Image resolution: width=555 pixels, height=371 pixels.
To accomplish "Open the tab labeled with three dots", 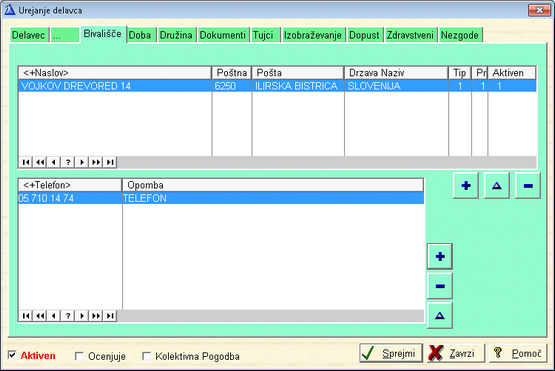I will [65, 35].
